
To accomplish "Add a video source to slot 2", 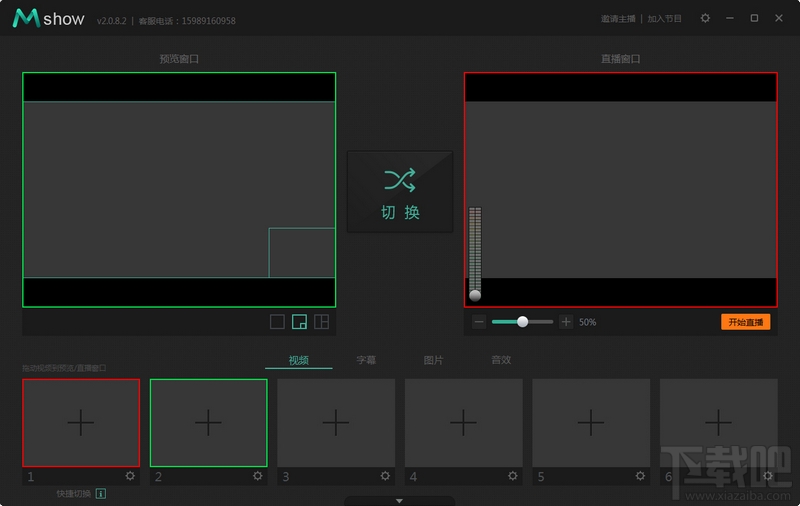I will tap(208, 423).
